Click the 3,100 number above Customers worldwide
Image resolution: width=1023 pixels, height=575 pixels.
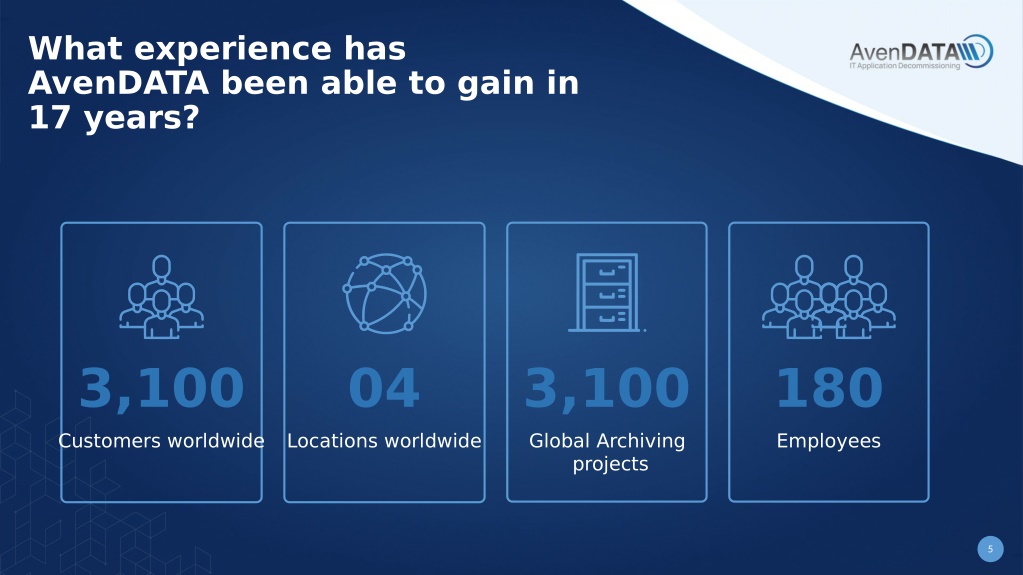(161, 389)
